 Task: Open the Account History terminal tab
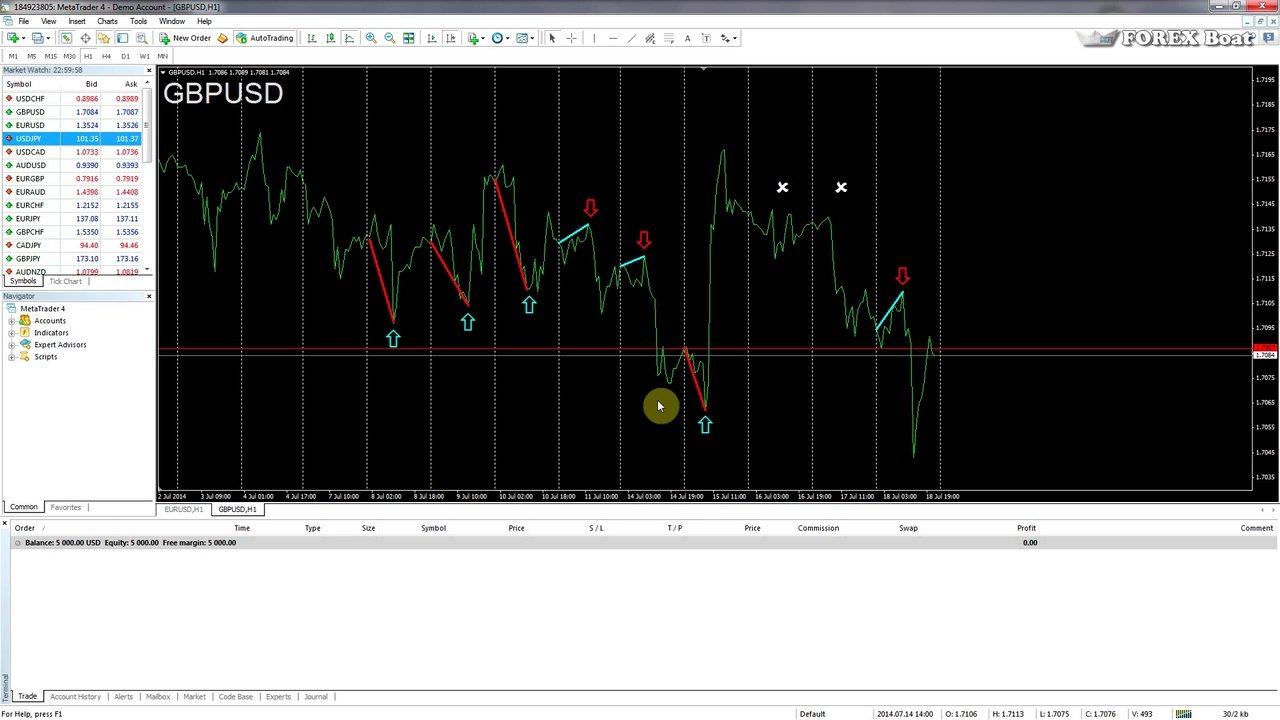pos(75,696)
